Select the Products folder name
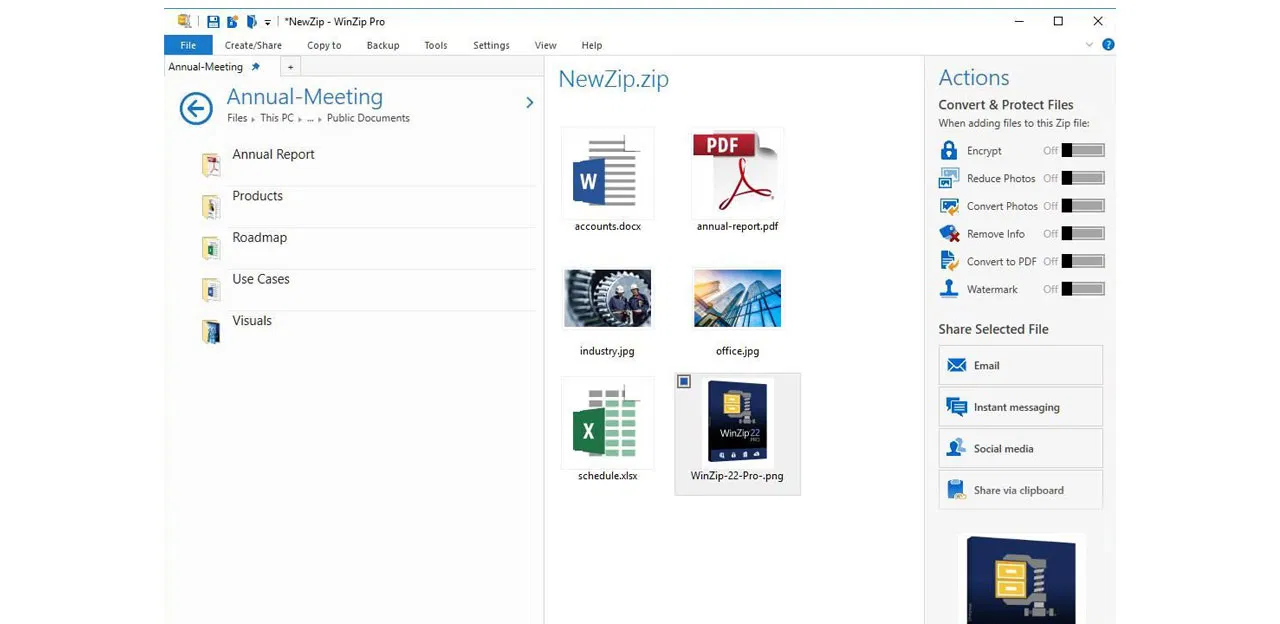1280x624 pixels. coord(257,196)
